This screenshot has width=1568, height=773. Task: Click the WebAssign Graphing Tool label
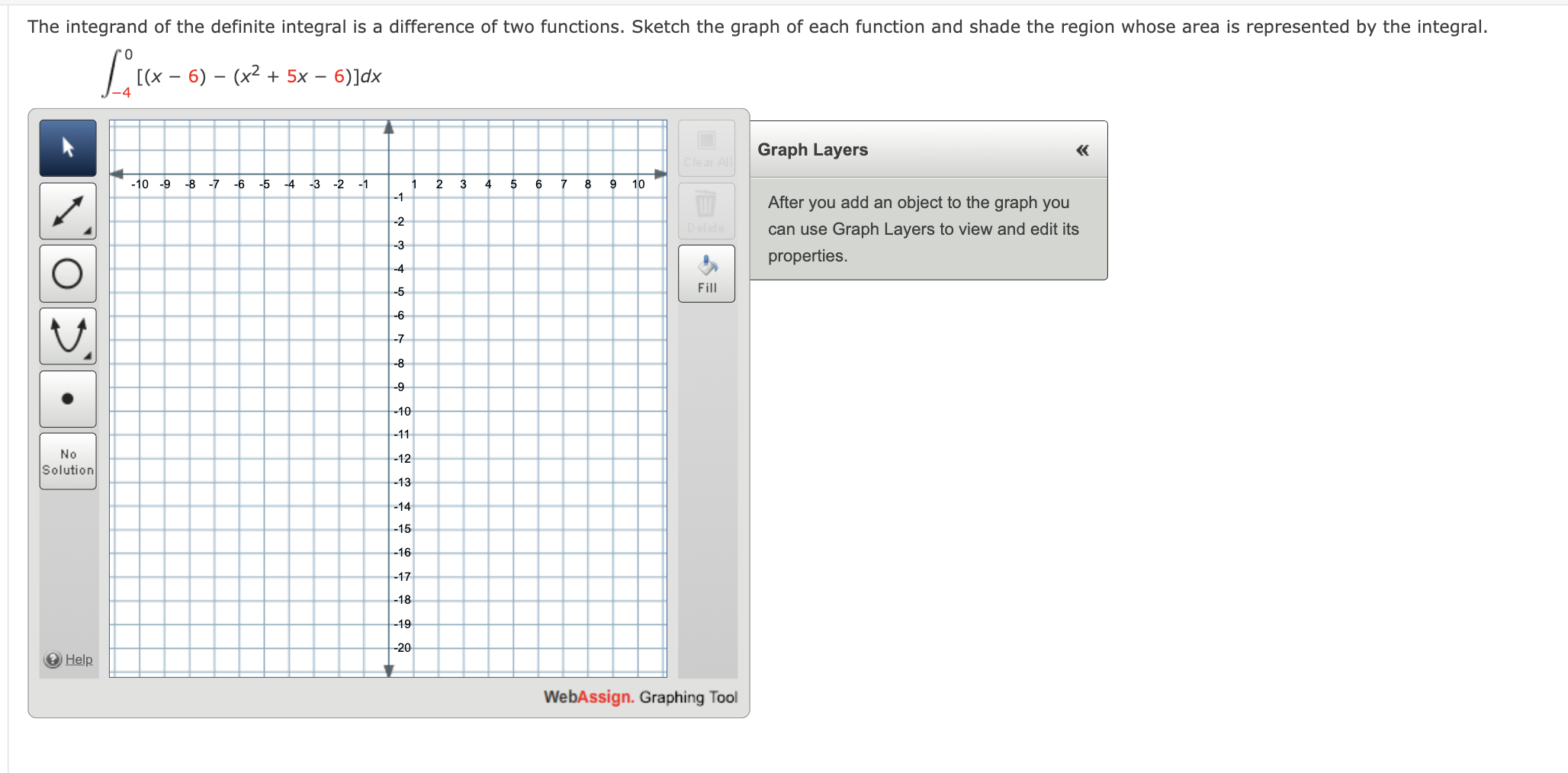[640, 697]
